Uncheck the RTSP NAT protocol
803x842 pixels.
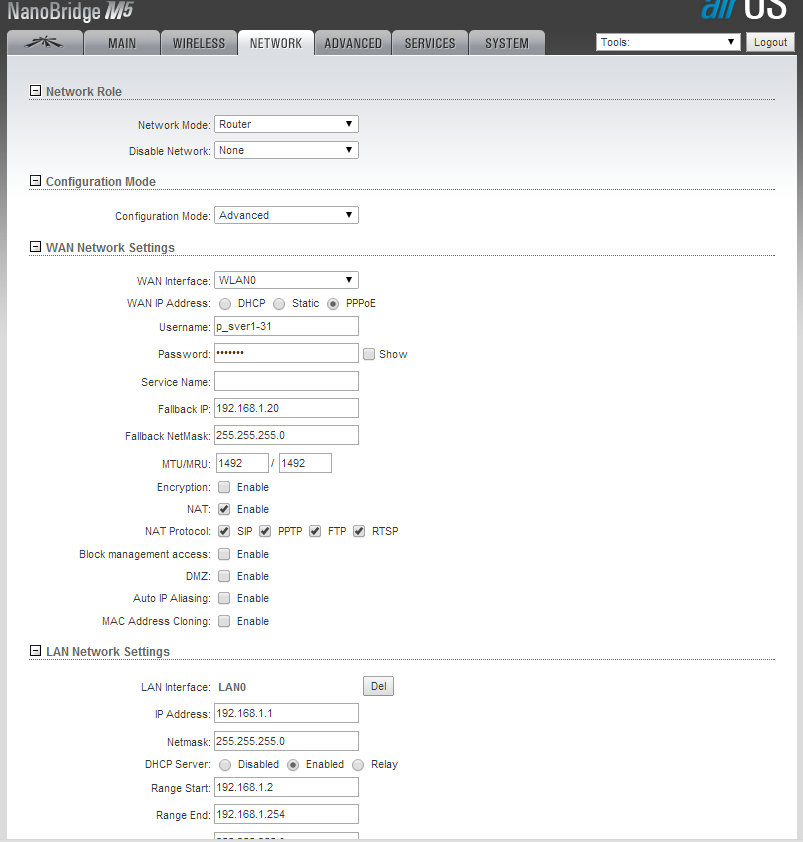359,531
